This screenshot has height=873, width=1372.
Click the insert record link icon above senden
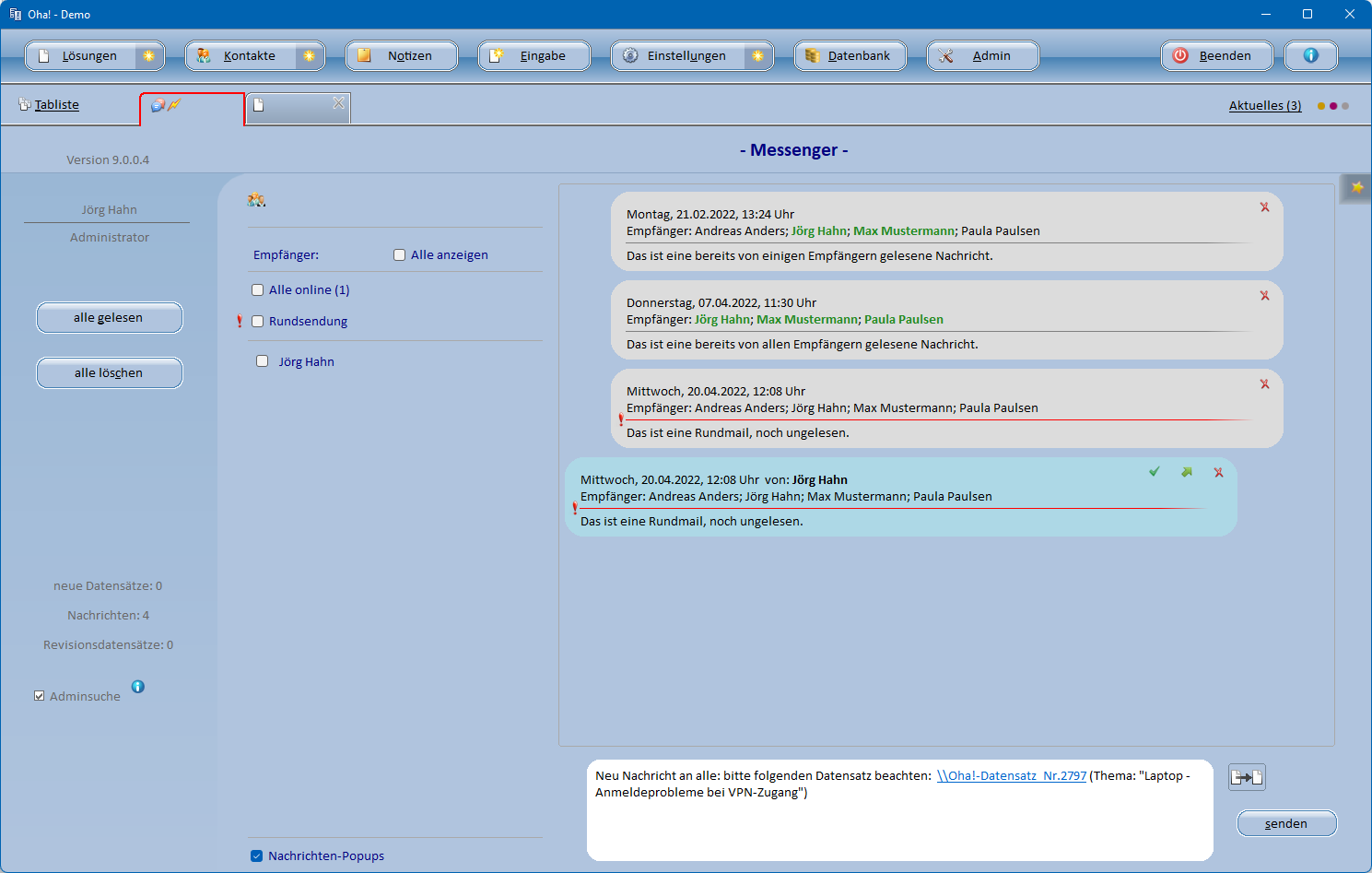(1246, 777)
